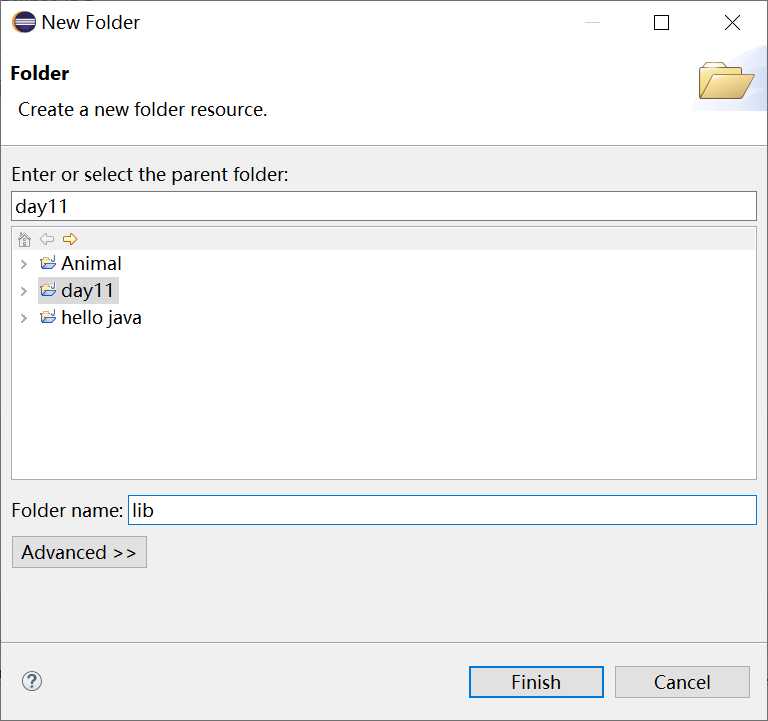Select the hello java project label
The image size is (768, 721).
tap(101, 318)
